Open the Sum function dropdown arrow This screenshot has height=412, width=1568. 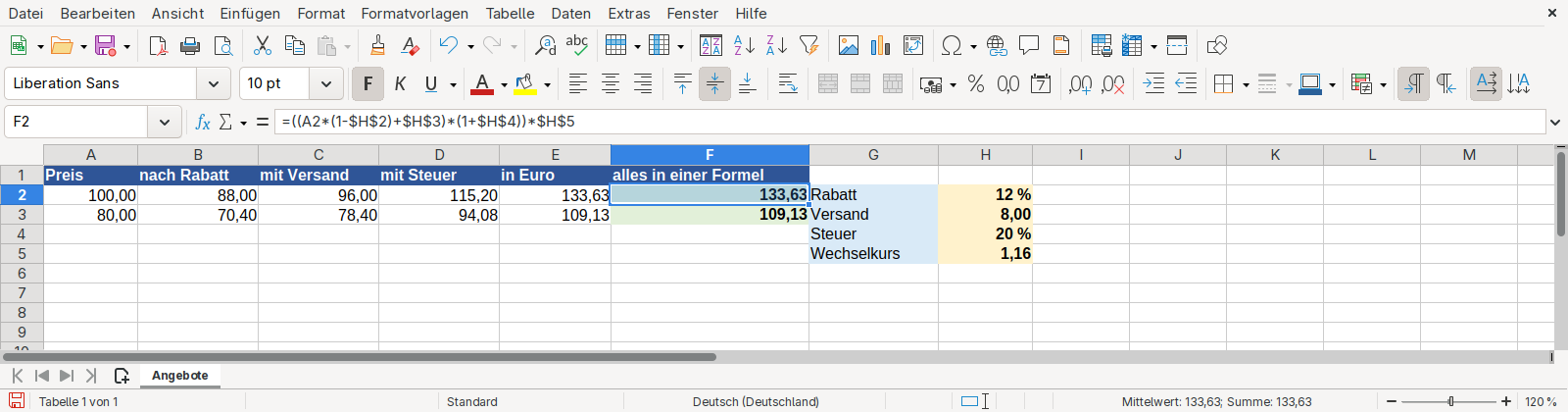click(x=243, y=122)
